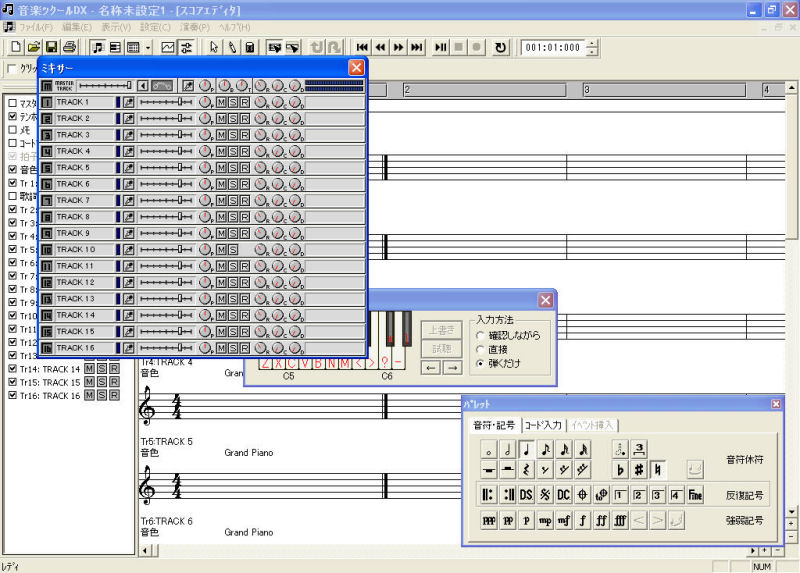Select the fortissimo (ff) dynamic mark
The image size is (800, 573).
[x=602, y=520]
